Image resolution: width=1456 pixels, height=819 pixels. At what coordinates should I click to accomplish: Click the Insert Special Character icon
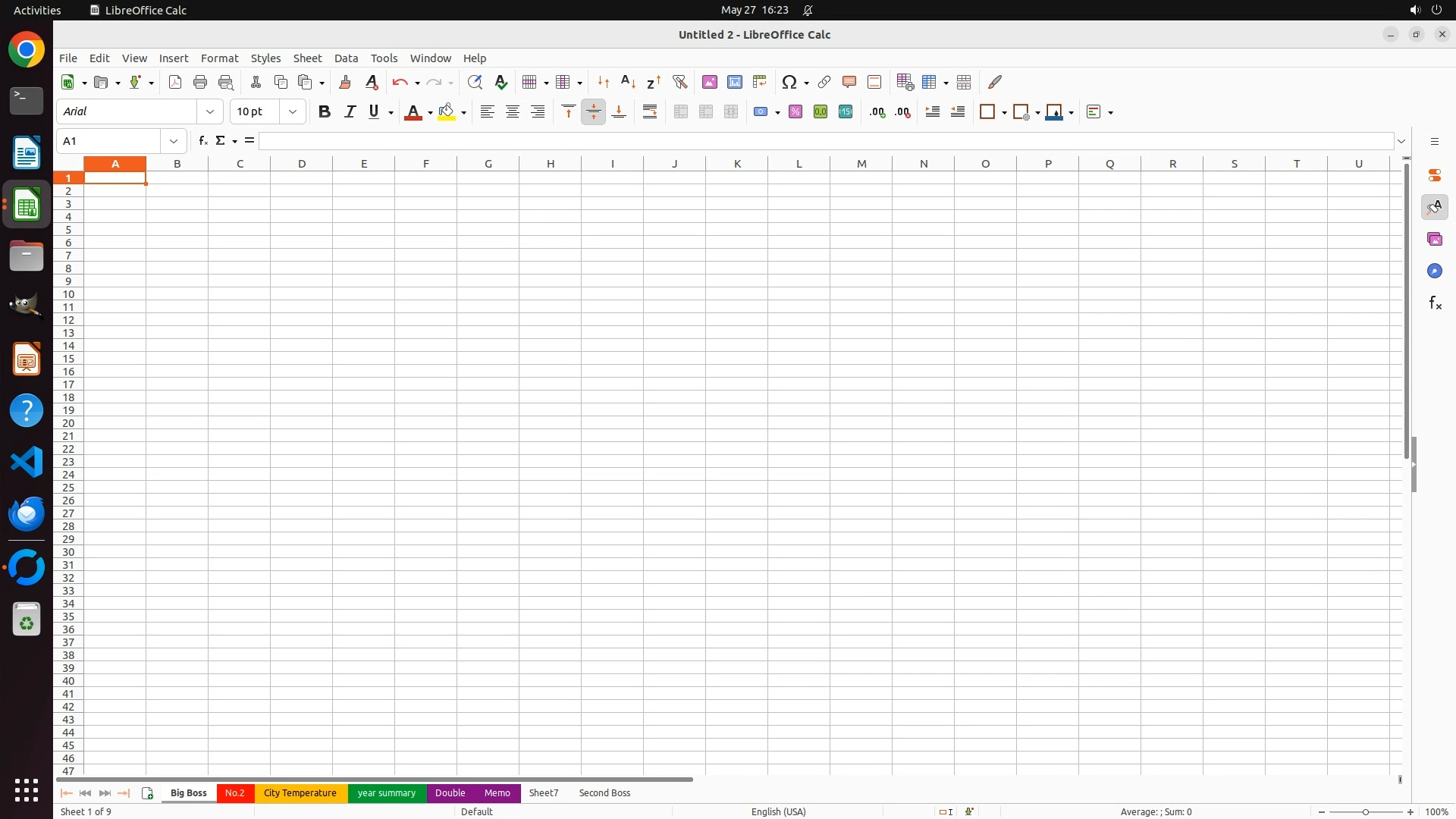[x=789, y=82]
